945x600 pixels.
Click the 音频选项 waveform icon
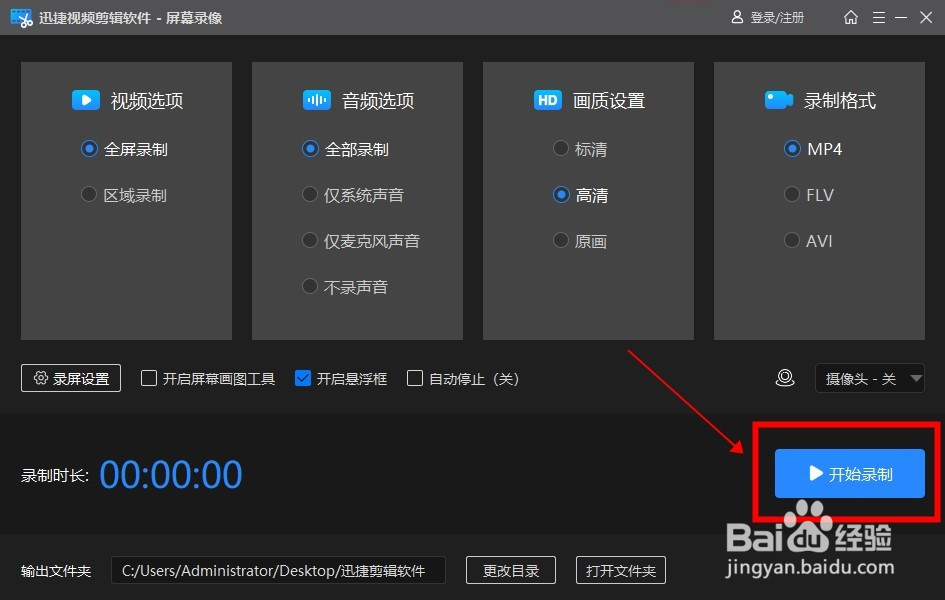[x=316, y=100]
